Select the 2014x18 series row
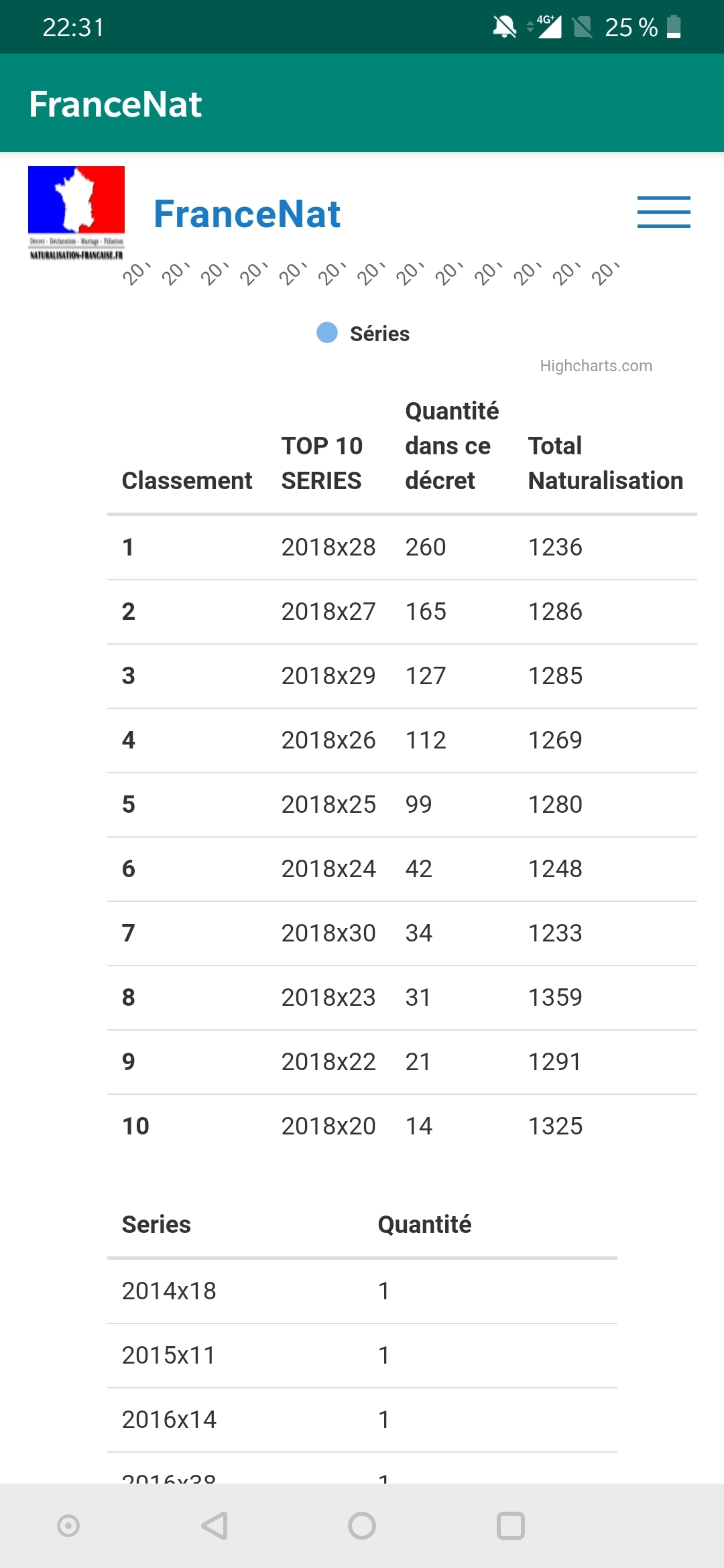Image resolution: width=724 pixels, height=1568 pixels. [362, 1291]
